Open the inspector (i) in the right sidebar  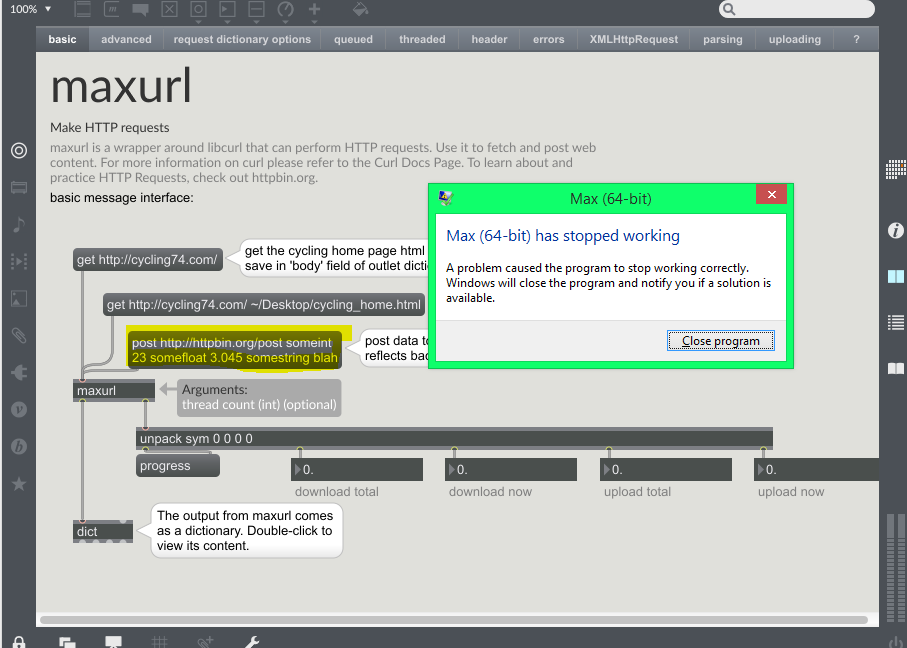coord(895,231)
